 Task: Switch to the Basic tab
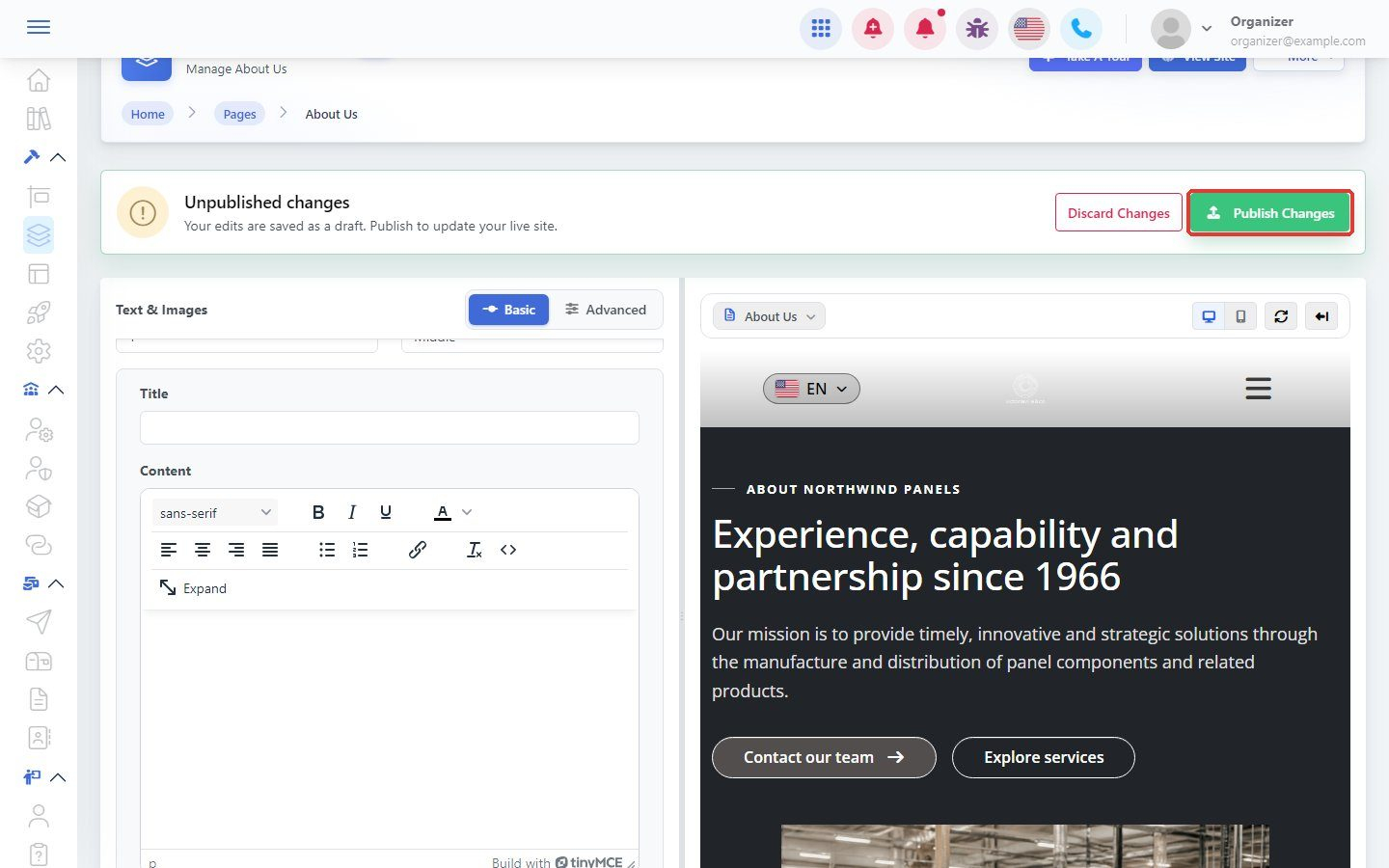508,310
